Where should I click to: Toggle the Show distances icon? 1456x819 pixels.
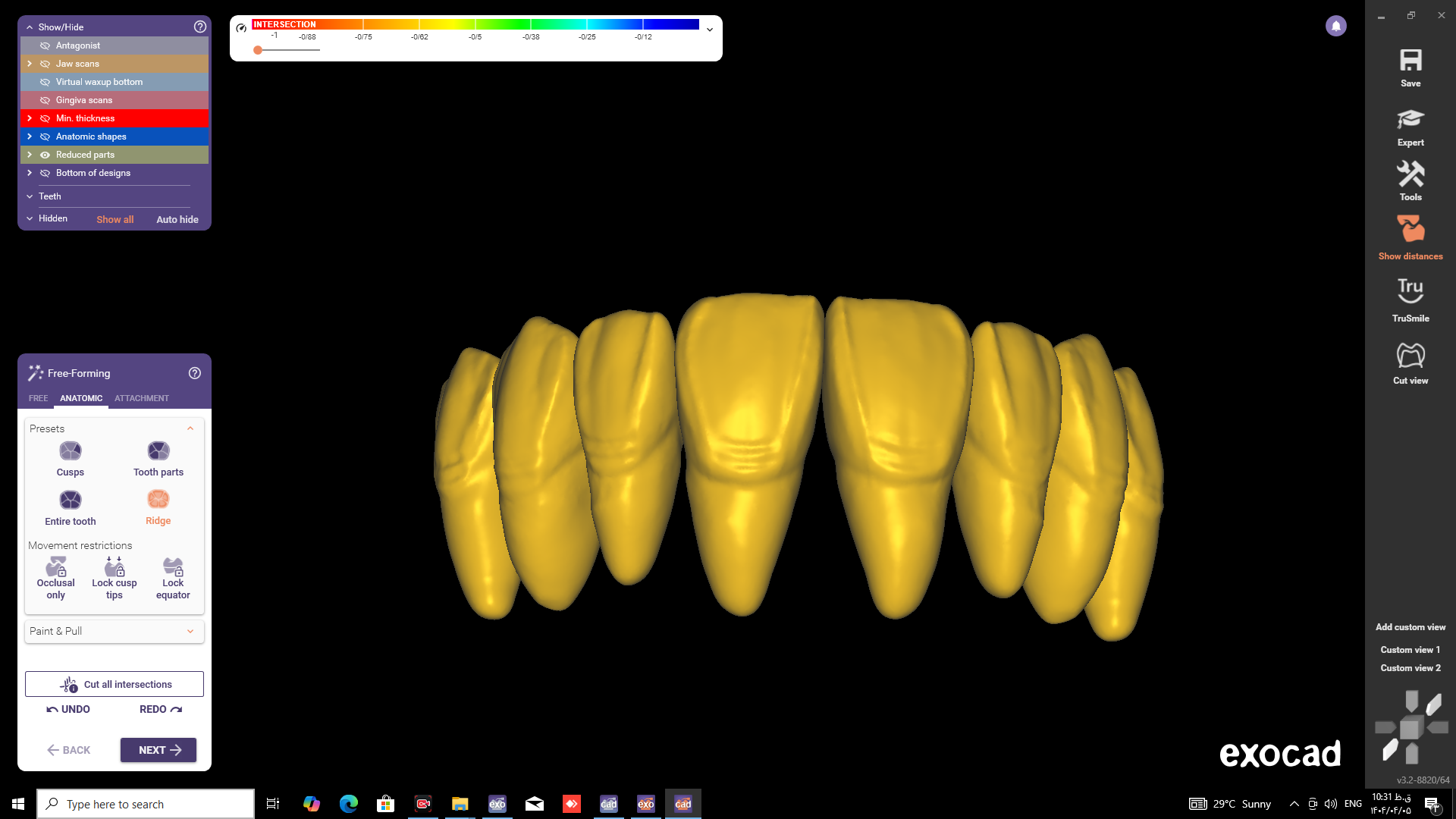click(1410, 229)
